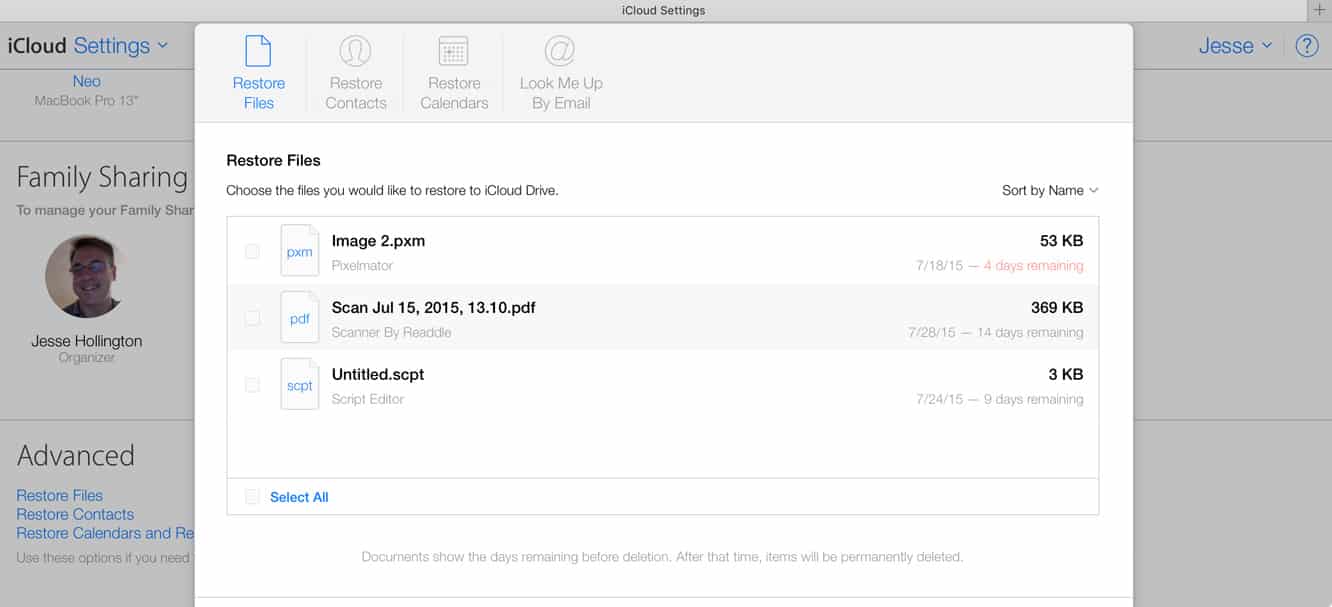1332x607 pixels.
Task: Check the box for Untitled.scpt
Action: [x=252, y=384]
